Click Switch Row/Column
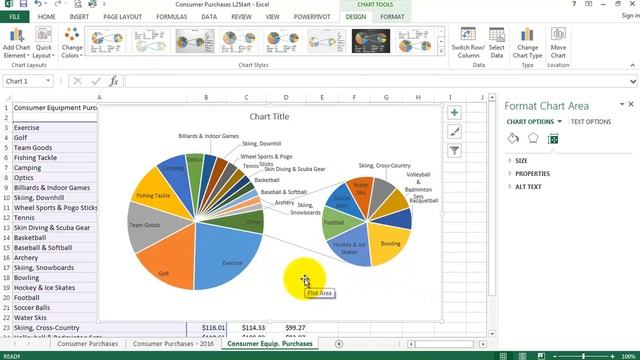 click(x=468, y=43)
